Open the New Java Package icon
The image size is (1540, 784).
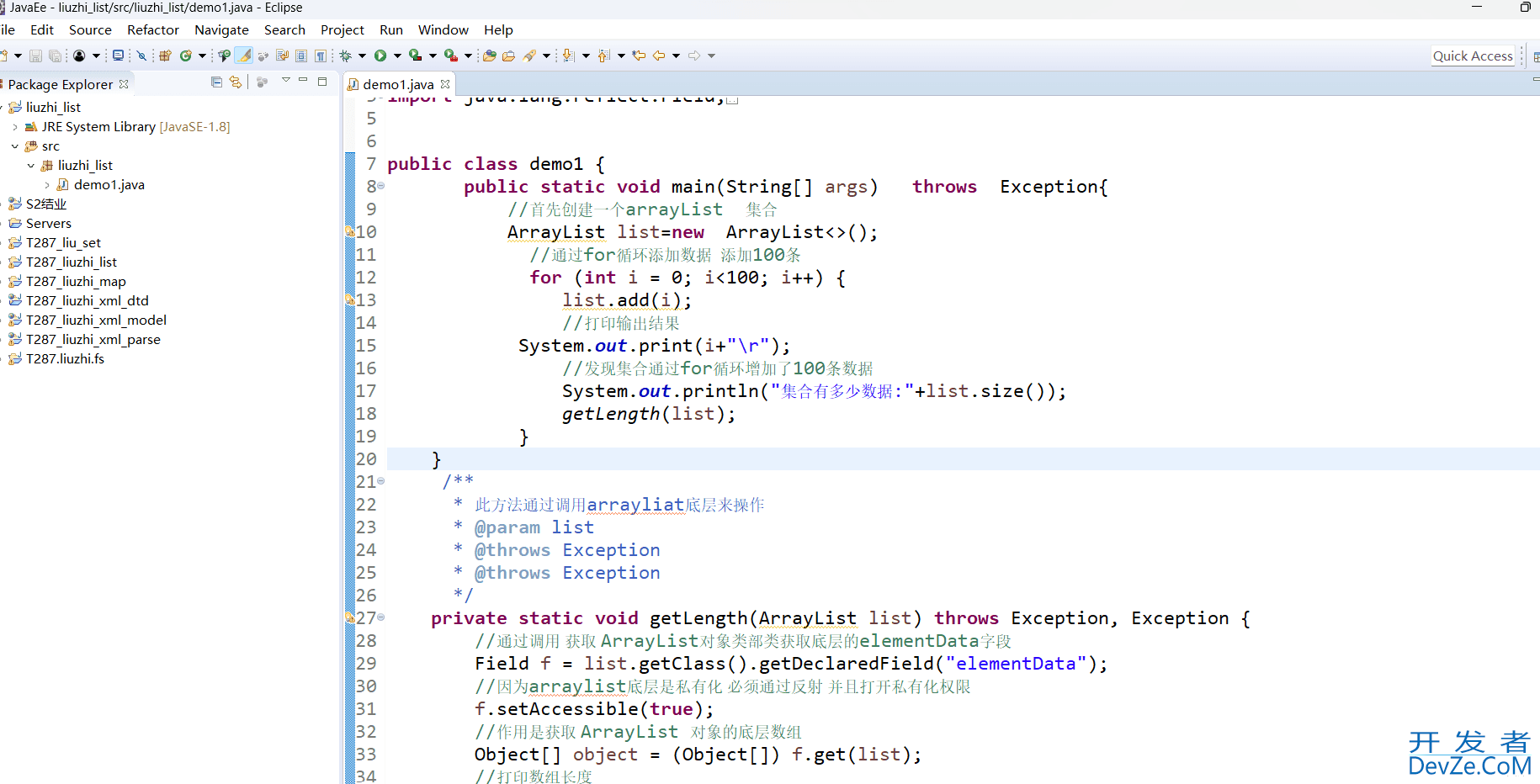(165, 56)
